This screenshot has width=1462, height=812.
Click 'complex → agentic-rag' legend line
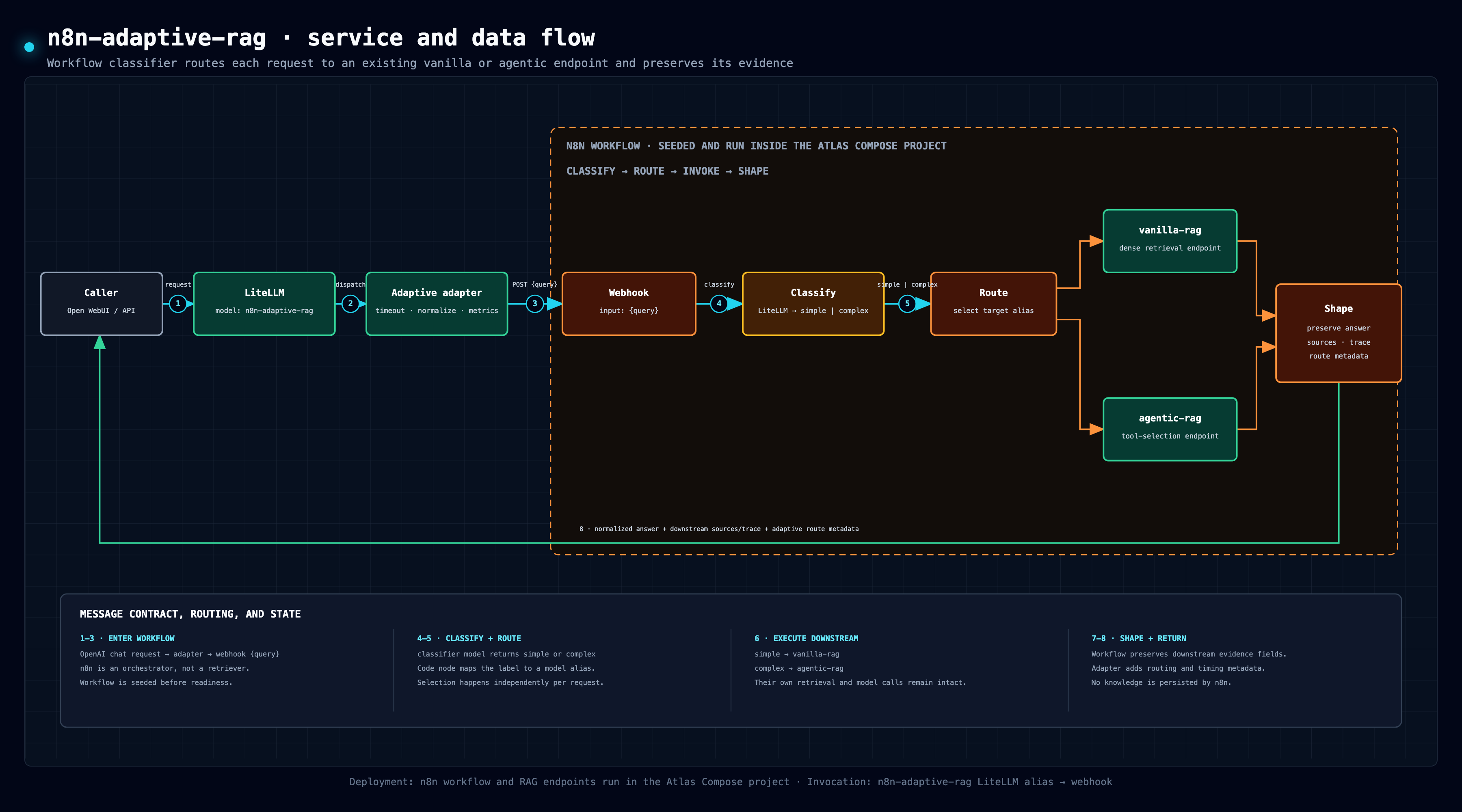coord(798,668)
